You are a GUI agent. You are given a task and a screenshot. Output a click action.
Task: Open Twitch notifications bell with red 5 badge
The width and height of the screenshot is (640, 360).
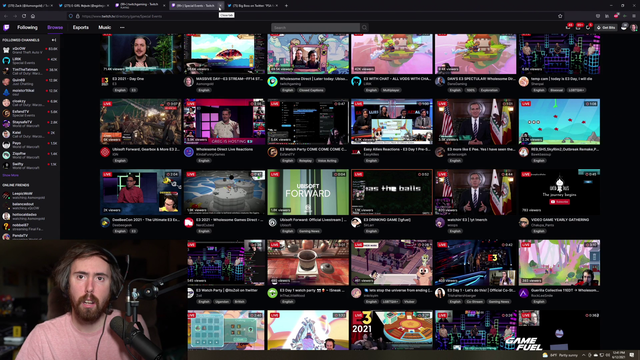tap(588, 27)
